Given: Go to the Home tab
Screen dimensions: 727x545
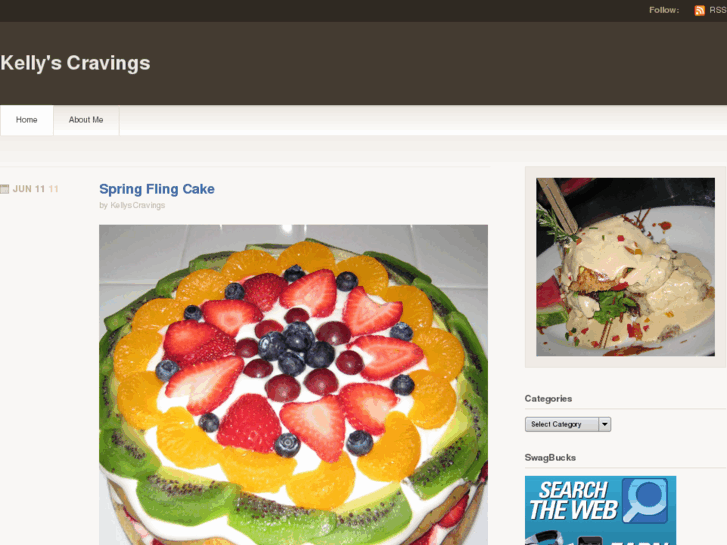Looking at the screenshot, I should (x=26, y=120).
